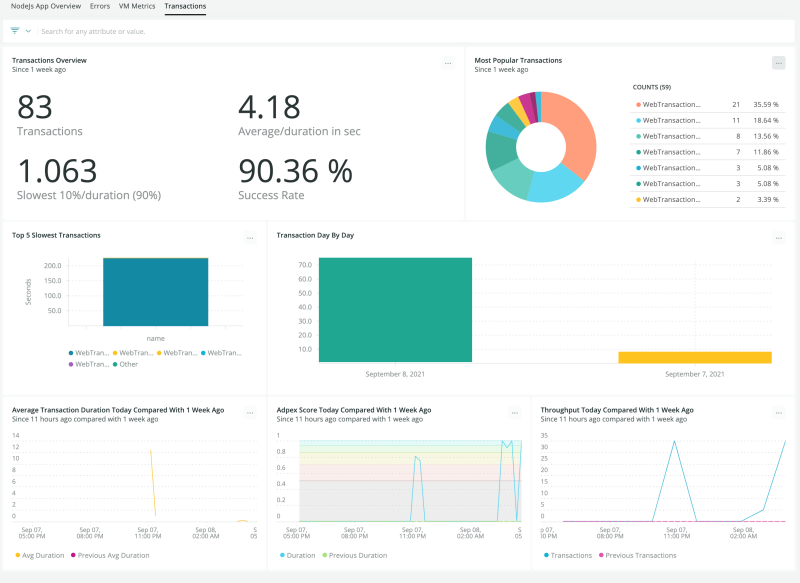The image size is (800, 583).
Task: Open the filter funnel icon beside search bar
Action: (x=14, y=31)
